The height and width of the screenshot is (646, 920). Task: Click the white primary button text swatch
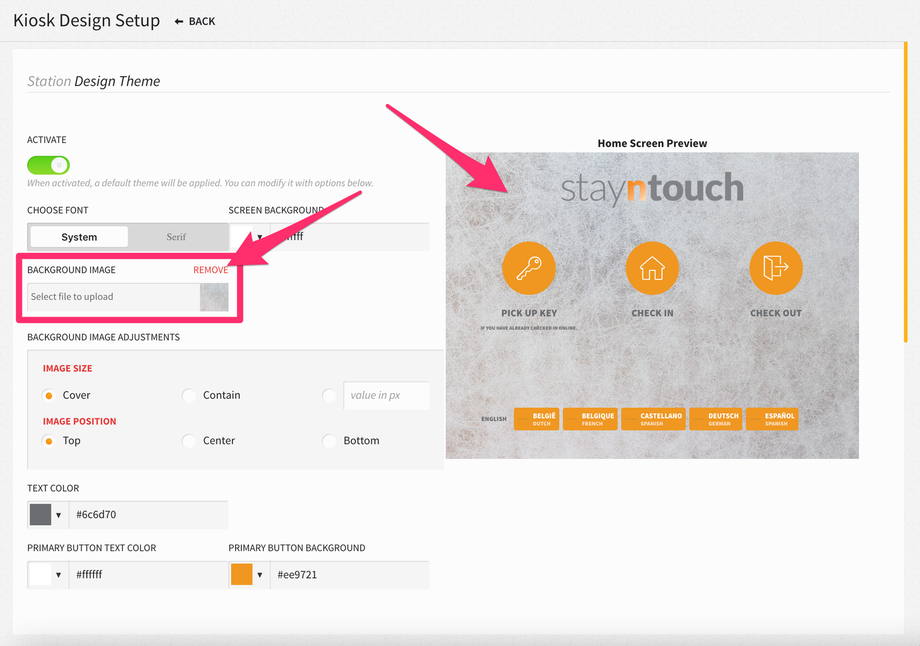[40, 575]
